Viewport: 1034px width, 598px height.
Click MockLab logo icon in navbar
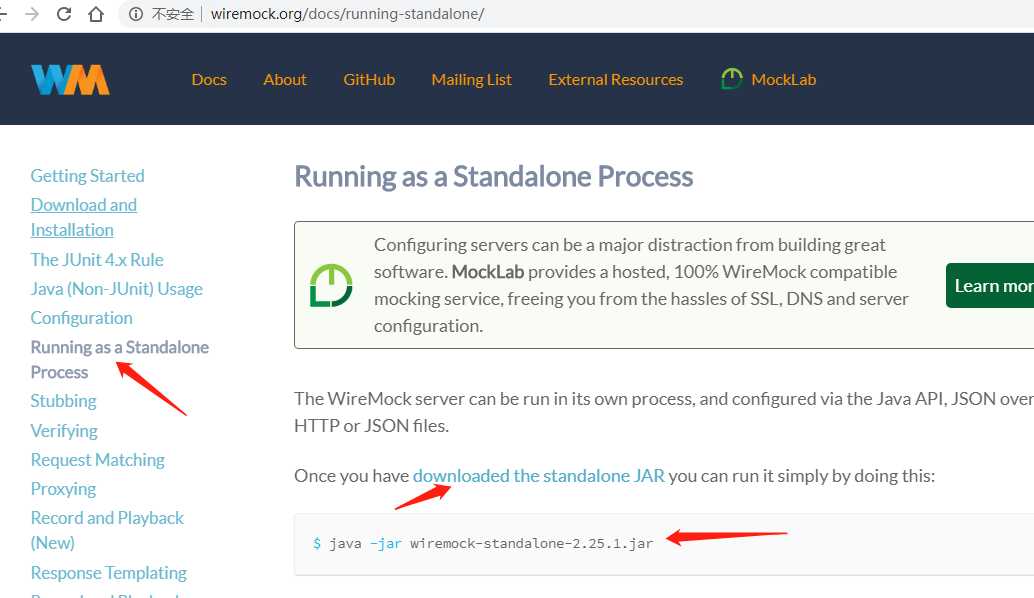tap(731, 79)
